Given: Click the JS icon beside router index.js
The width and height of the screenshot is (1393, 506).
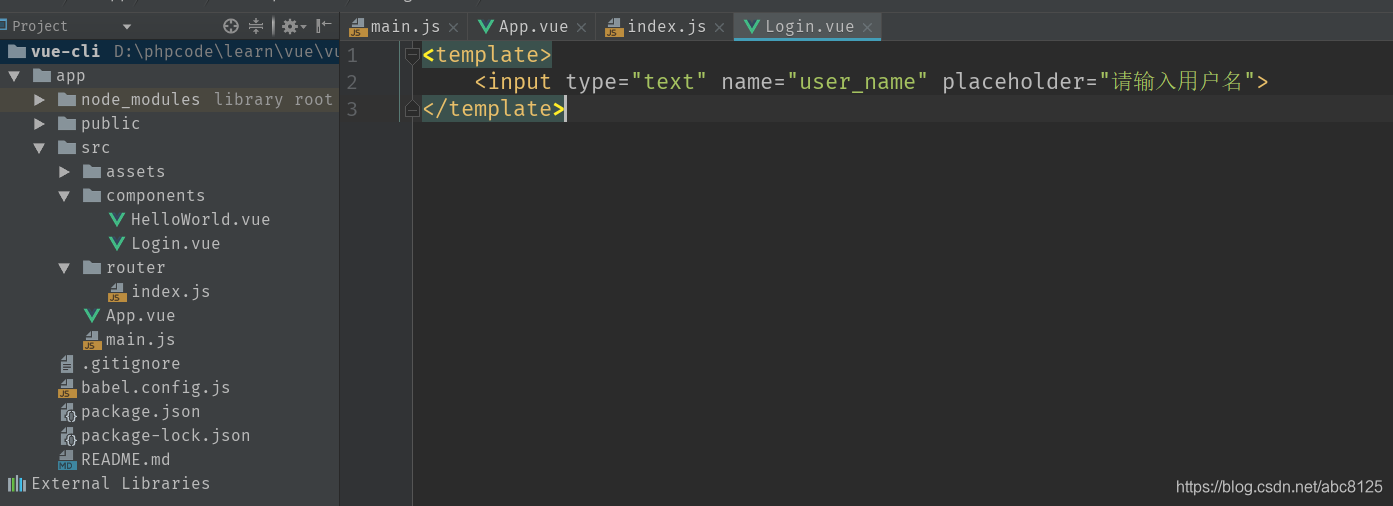Looking at the screenshot, I should 116,291.
